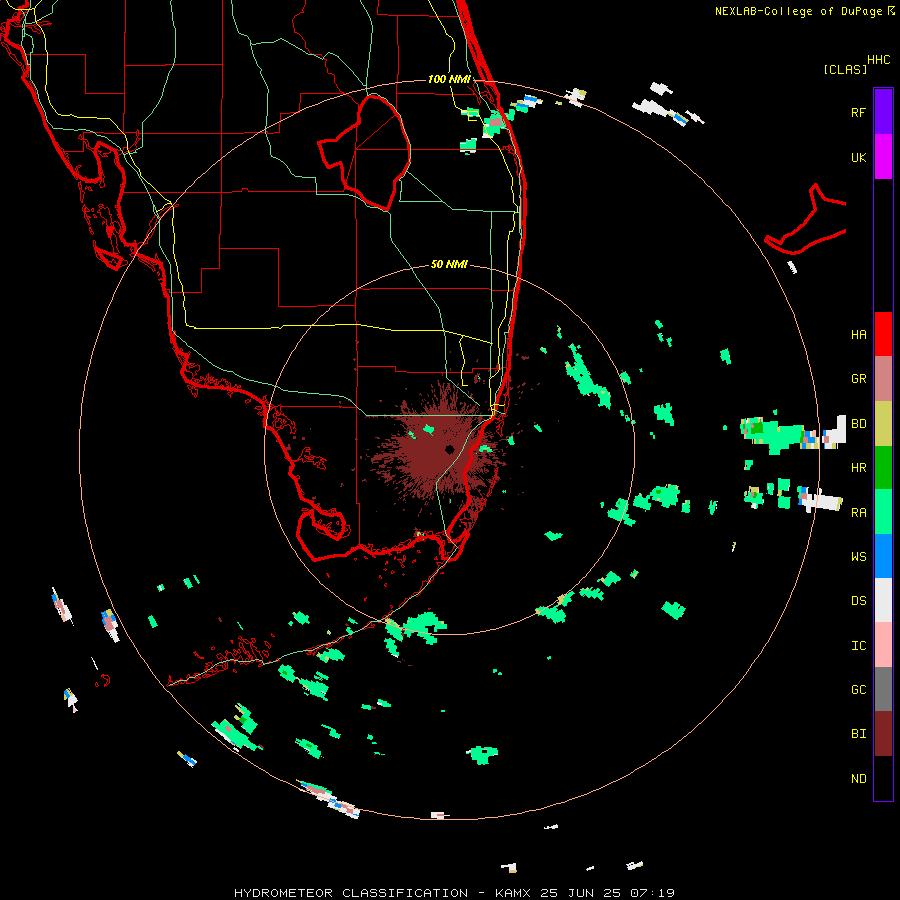Click the RA light green legend swatch
Viewport: 900px width, 900px height.
[883, 512]
